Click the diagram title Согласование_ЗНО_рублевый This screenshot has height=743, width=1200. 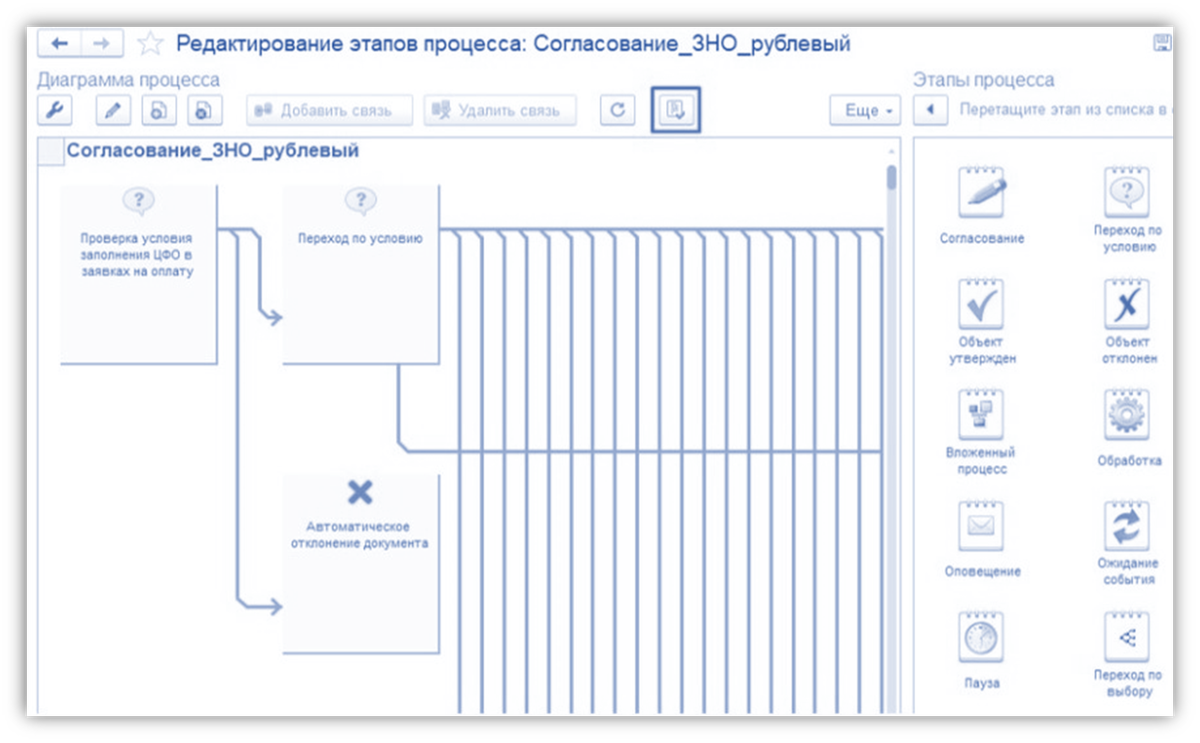point(213,152)
